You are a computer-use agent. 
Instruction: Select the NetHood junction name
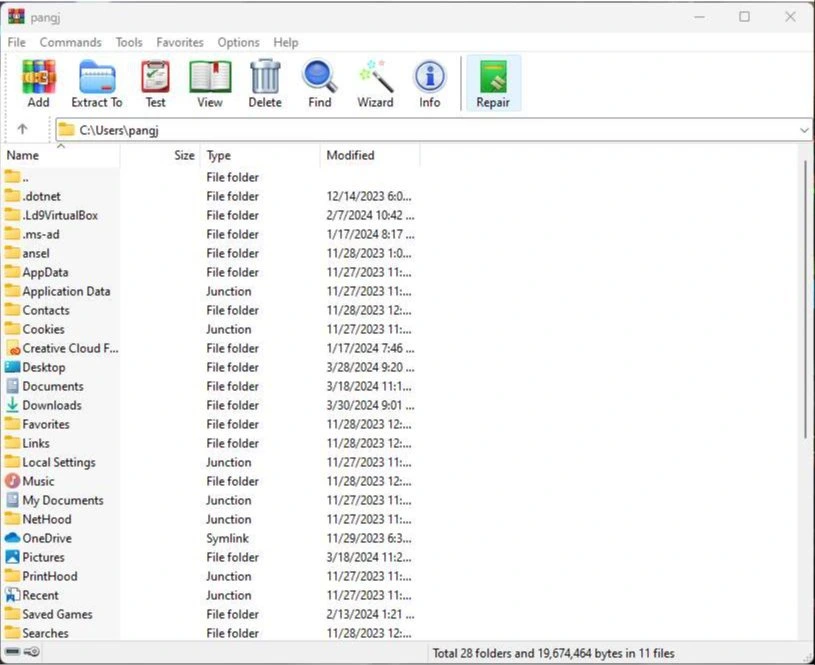tap(47, 519)
